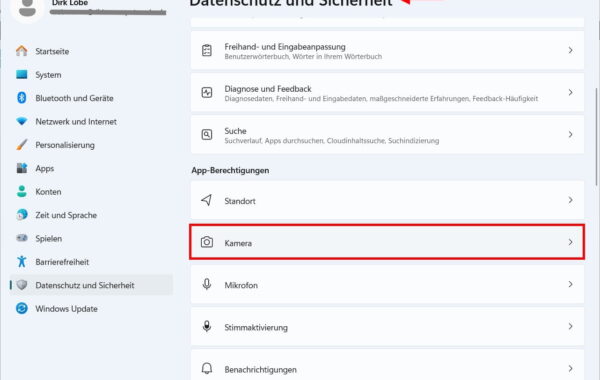Click the Apps icon in sidebar
The image size is (600, 380).
[x=22, y=168]
